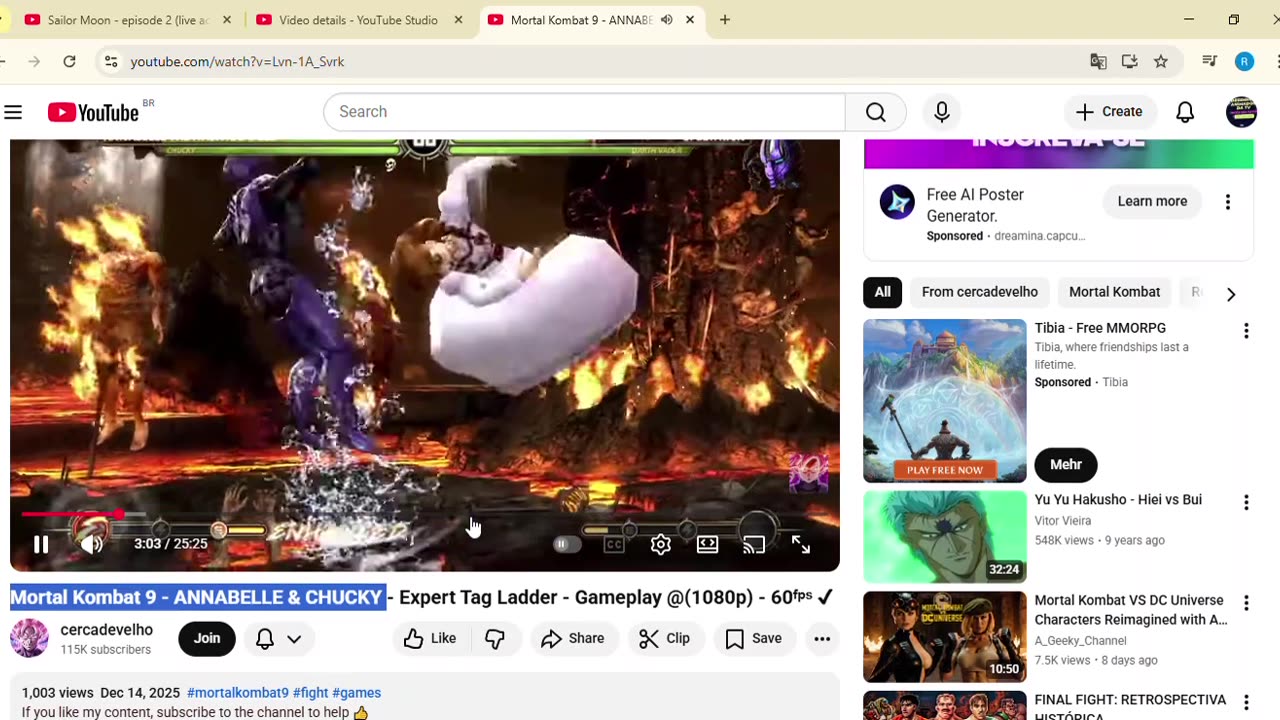The height and width of the screenshot is (720, 1280).
Task: Open browser media controls icon
Action: [1209, 62]
